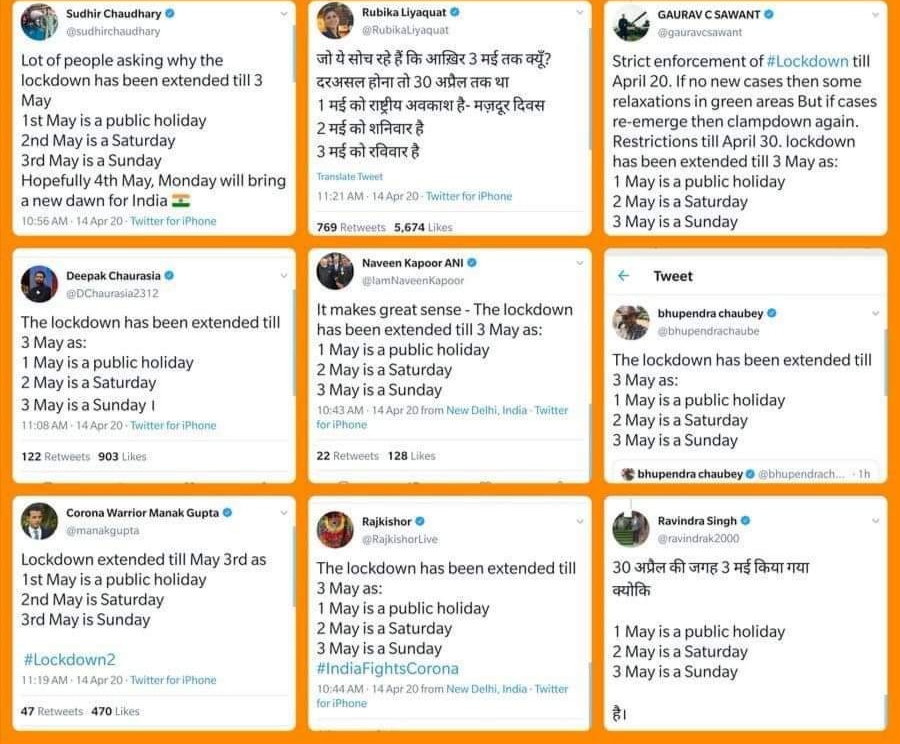This screenshot has height=744, width=900.
Task: Click Corona Warrior Manak Gupta's avatar
Action: coord(39,521)
